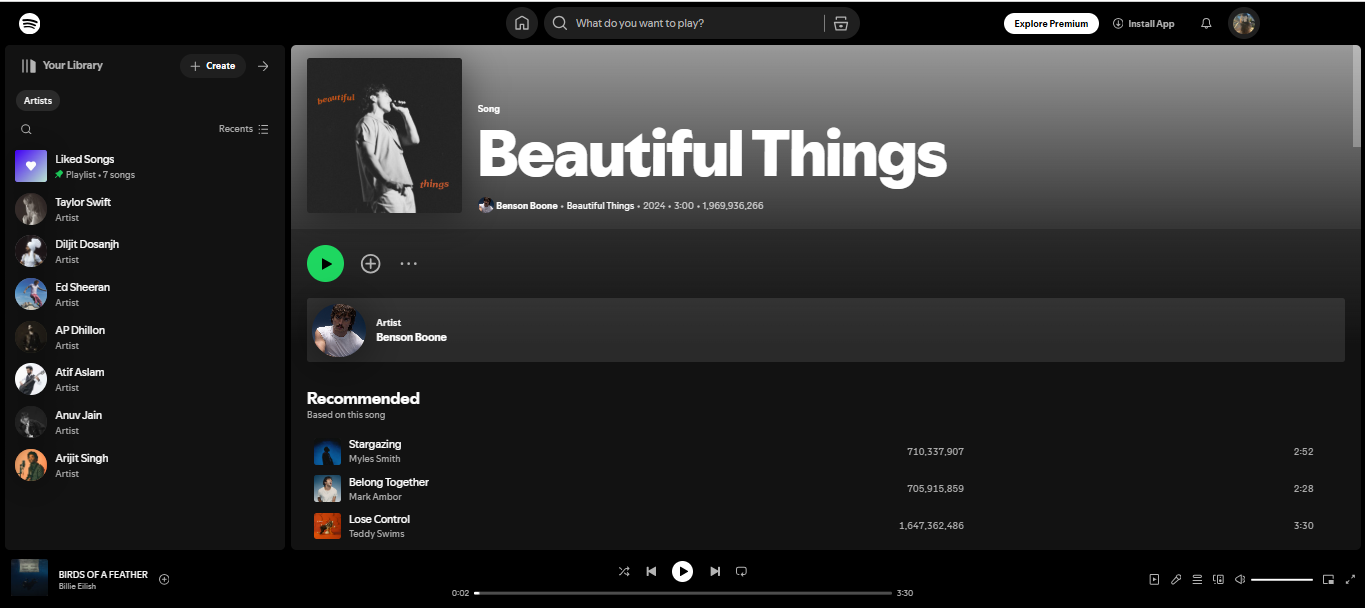Viewport: 1365px width, 608px height.
Task: Open more options three-dots for the song
Action: point(408,264)
